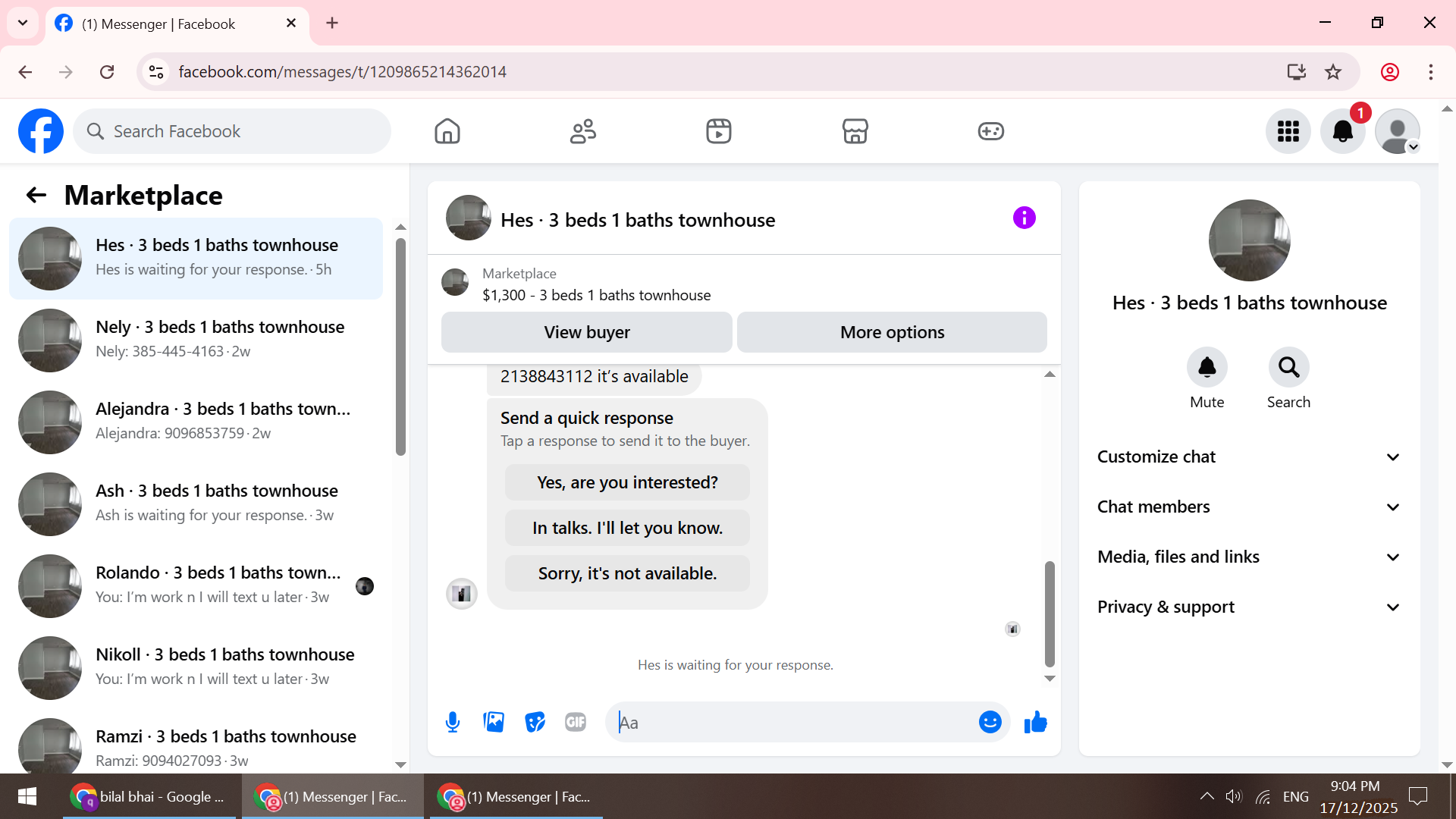Expand the Chat members section

1248,507
